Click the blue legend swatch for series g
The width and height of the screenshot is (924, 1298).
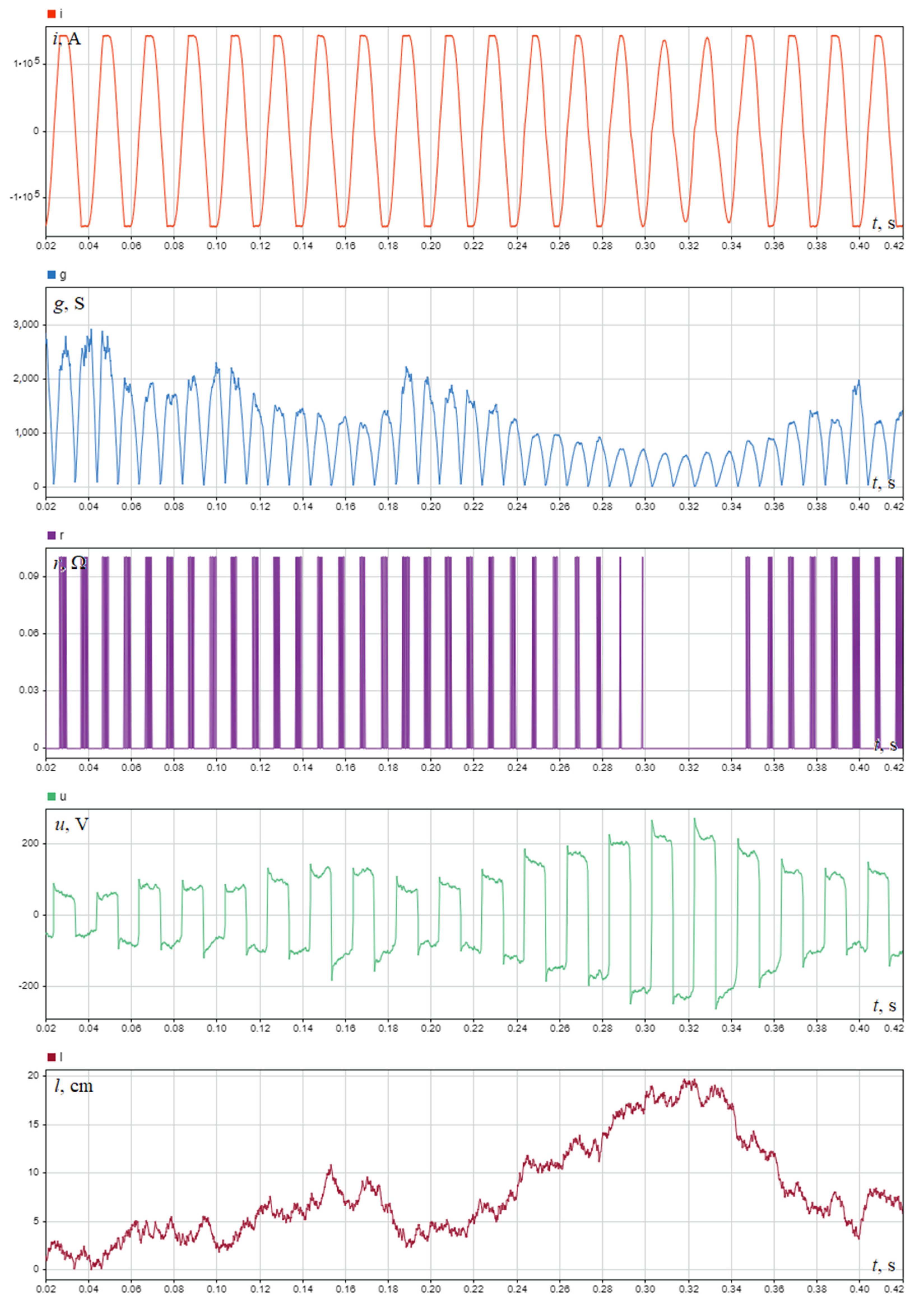(x=52, y=275)
